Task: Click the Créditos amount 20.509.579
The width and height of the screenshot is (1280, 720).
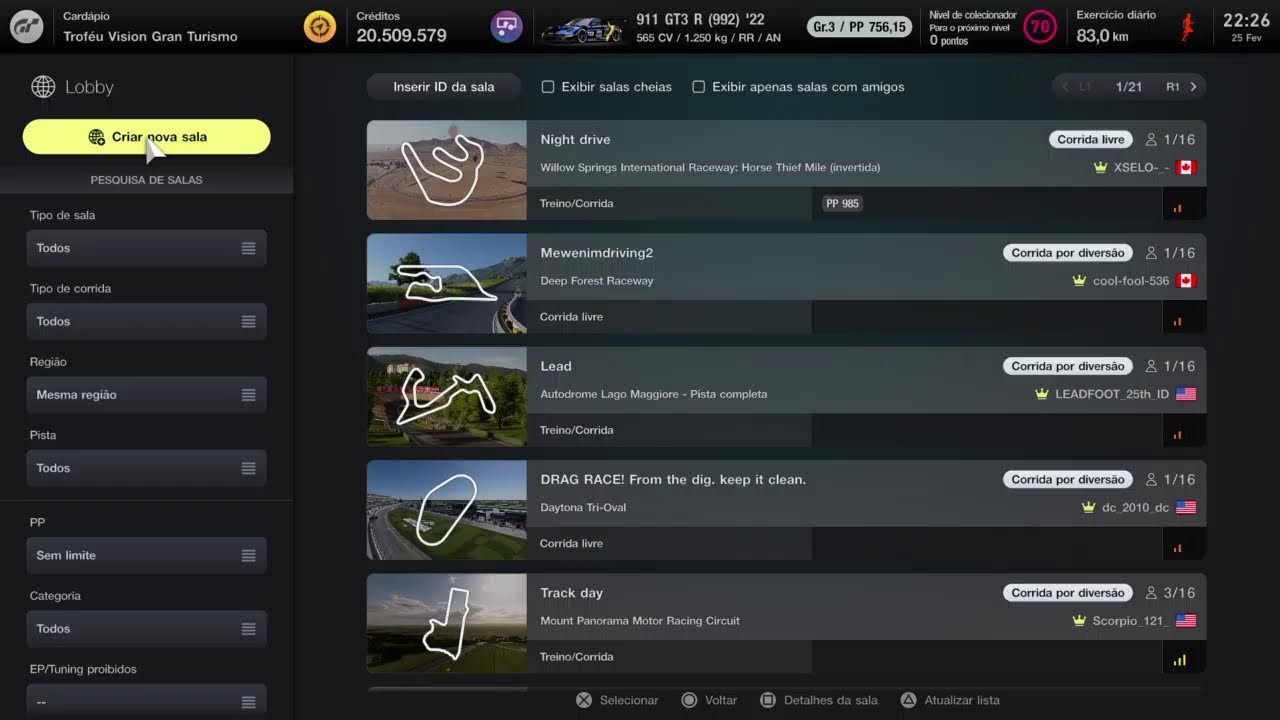Action: coord(401,35)
